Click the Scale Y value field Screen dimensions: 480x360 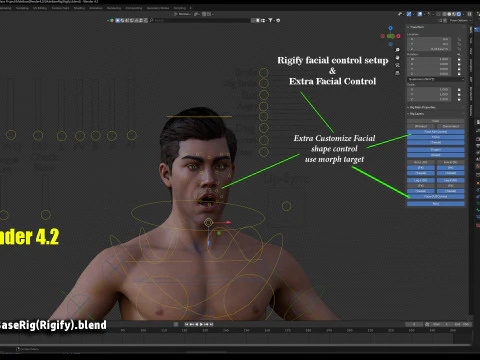(x=429, y=94)
